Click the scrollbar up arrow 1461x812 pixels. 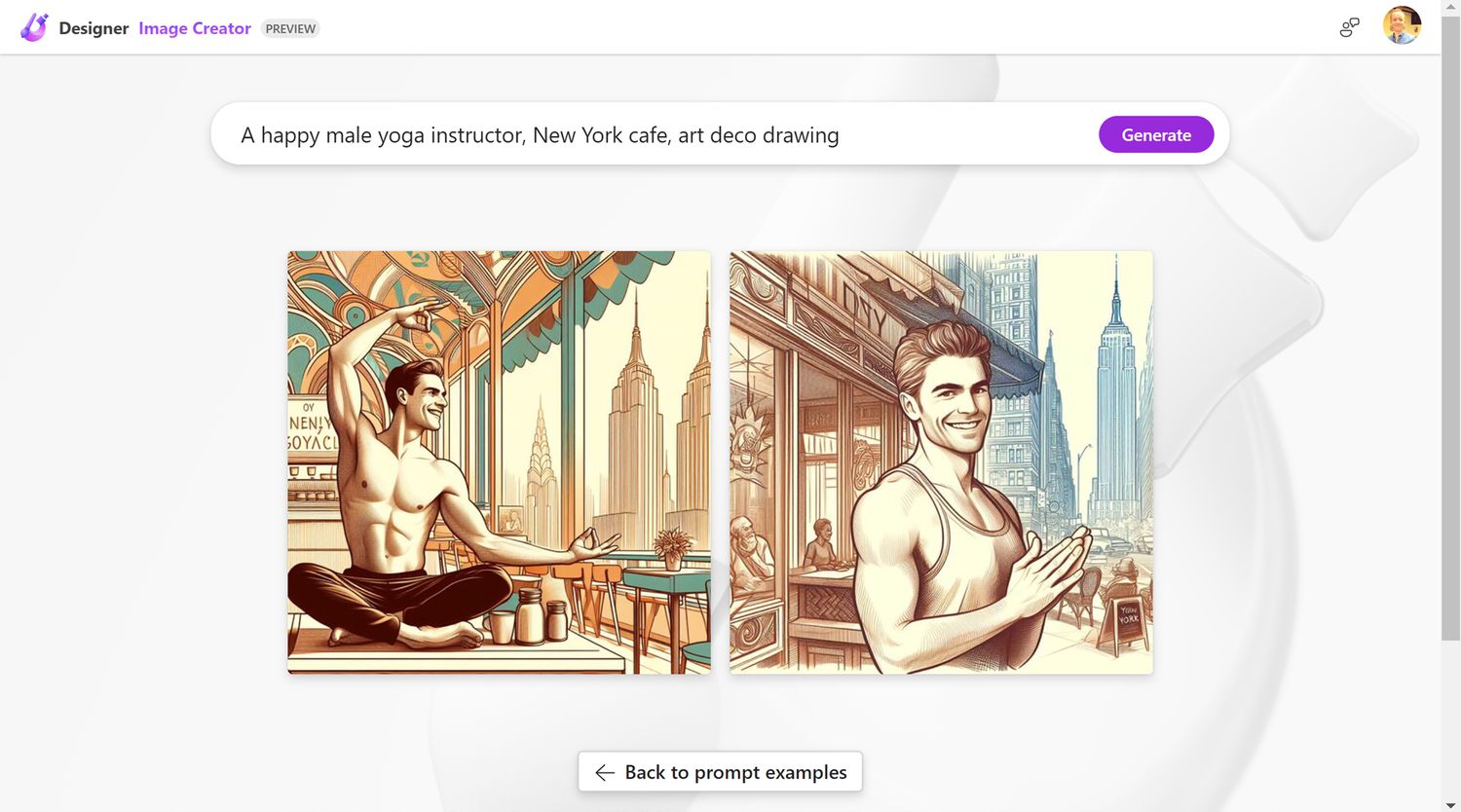(x=1451, y=6)
